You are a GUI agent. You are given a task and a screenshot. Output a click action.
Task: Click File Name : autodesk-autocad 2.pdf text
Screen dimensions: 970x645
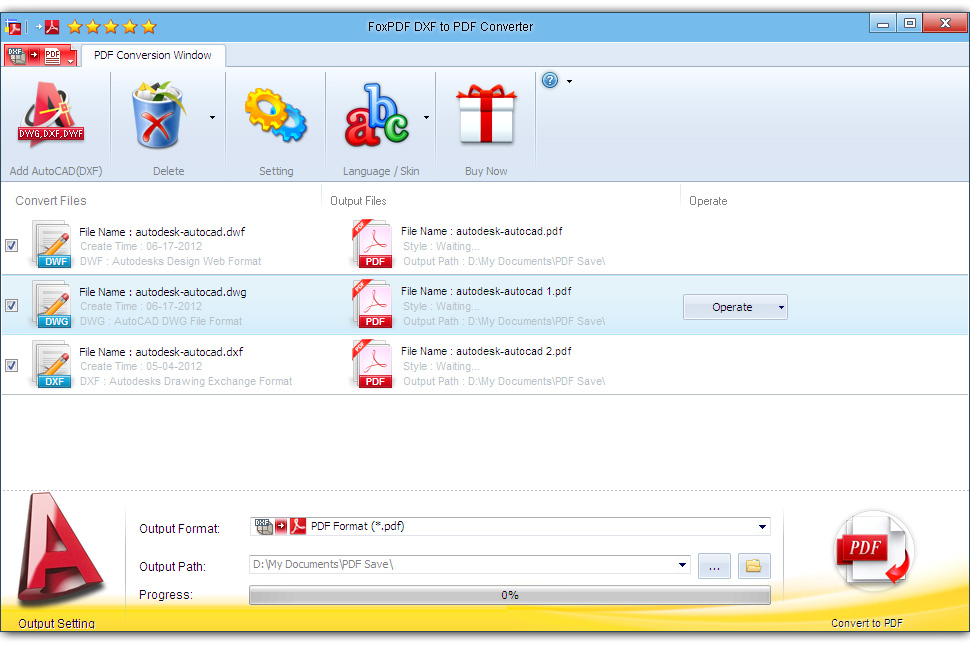click(486, 351)
